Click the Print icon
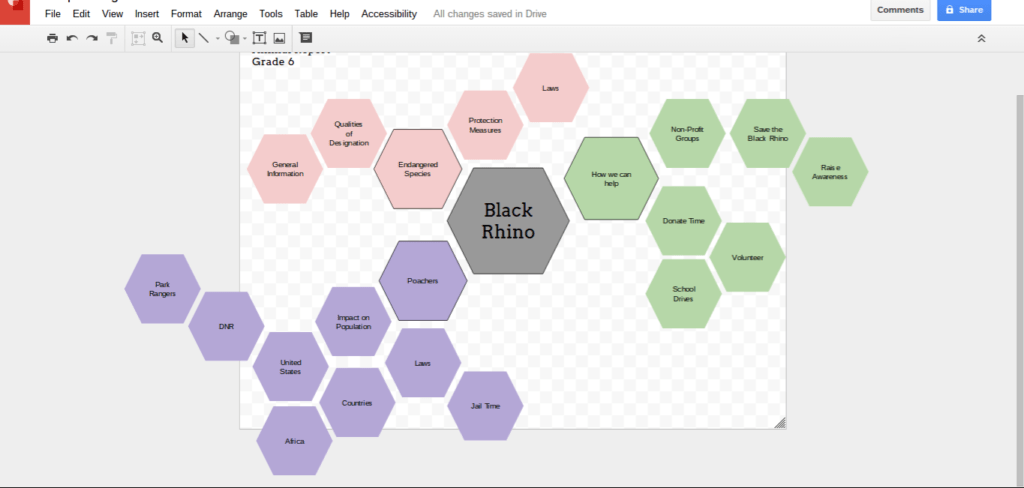This screenshot has height=488, width=1024. pyautogui.click(x=52, y=38)
